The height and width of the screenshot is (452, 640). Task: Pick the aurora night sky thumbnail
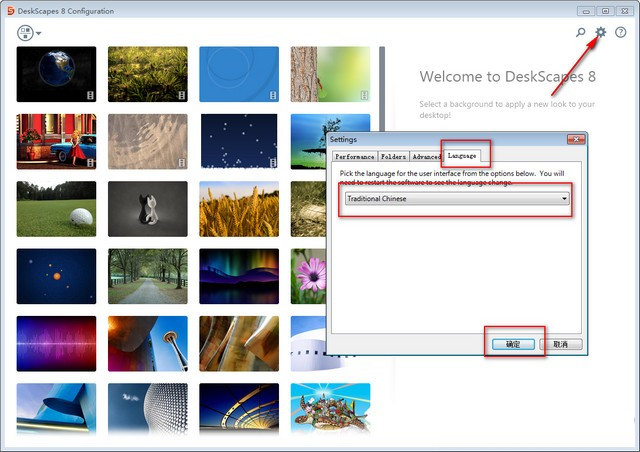[239, 275]
